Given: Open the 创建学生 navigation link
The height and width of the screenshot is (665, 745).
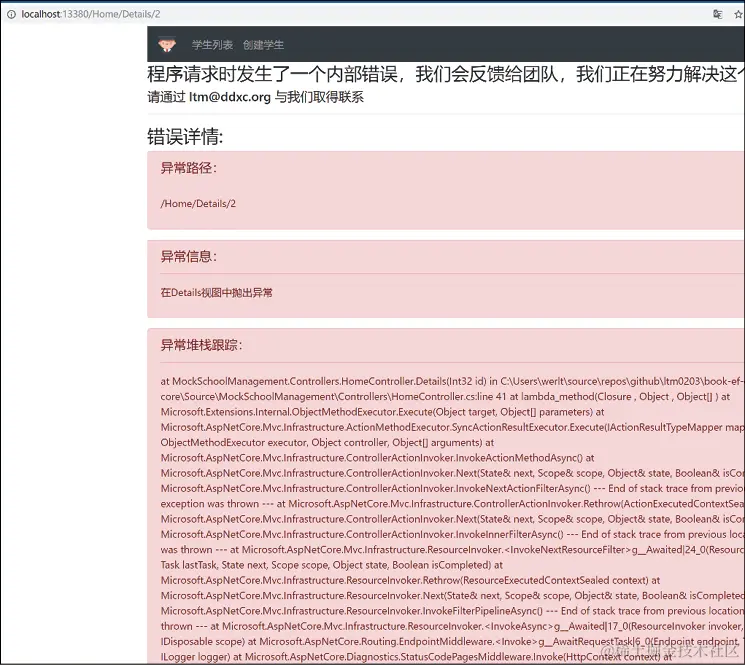Looking at the screenshot, I should tap(263, 45).
